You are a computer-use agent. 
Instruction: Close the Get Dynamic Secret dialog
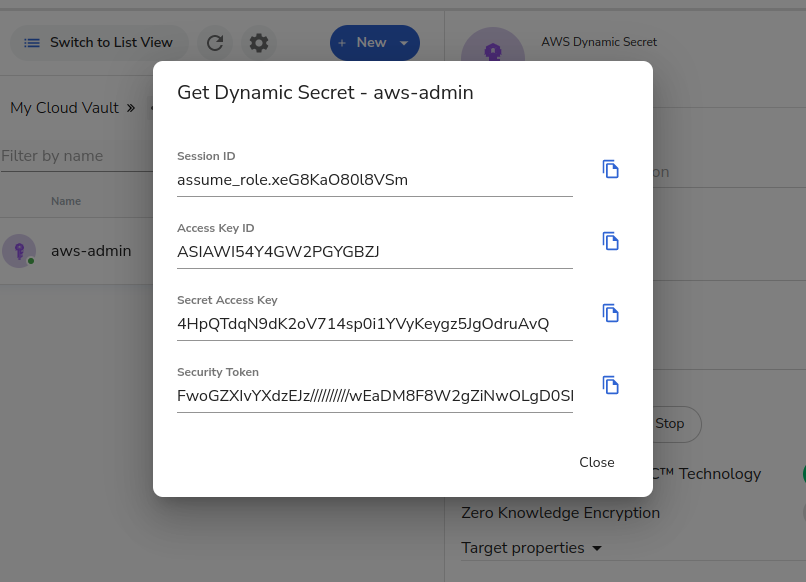tap(596, 462)
